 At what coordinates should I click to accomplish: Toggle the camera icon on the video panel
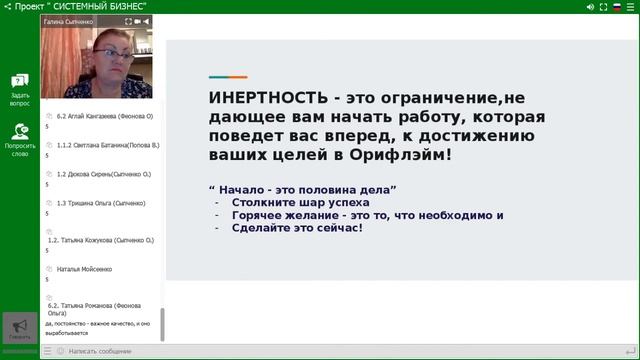point(138,21)
